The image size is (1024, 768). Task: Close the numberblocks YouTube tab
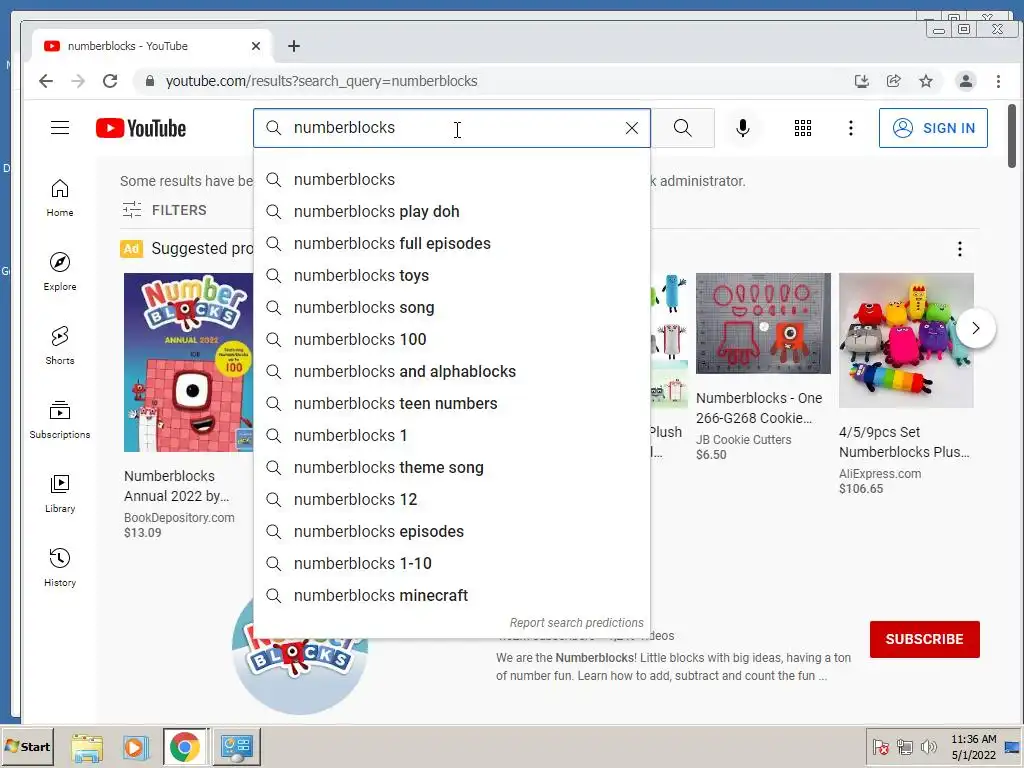256,46
